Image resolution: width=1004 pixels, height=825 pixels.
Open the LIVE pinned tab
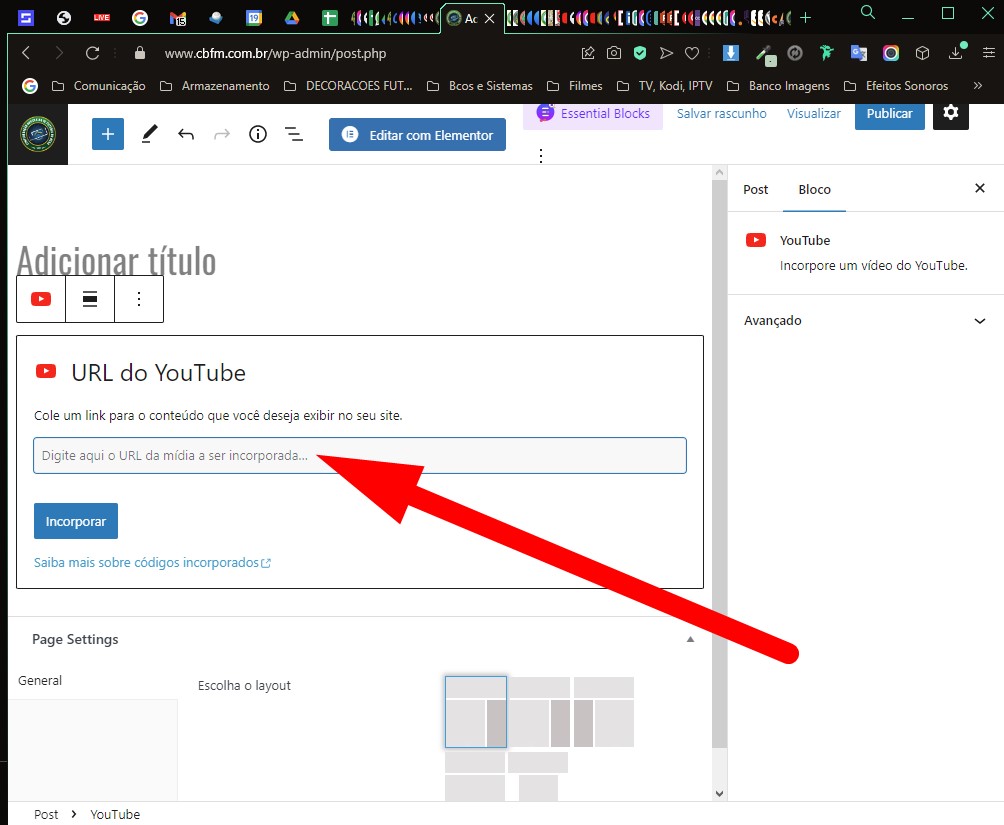tap(101, 18)
